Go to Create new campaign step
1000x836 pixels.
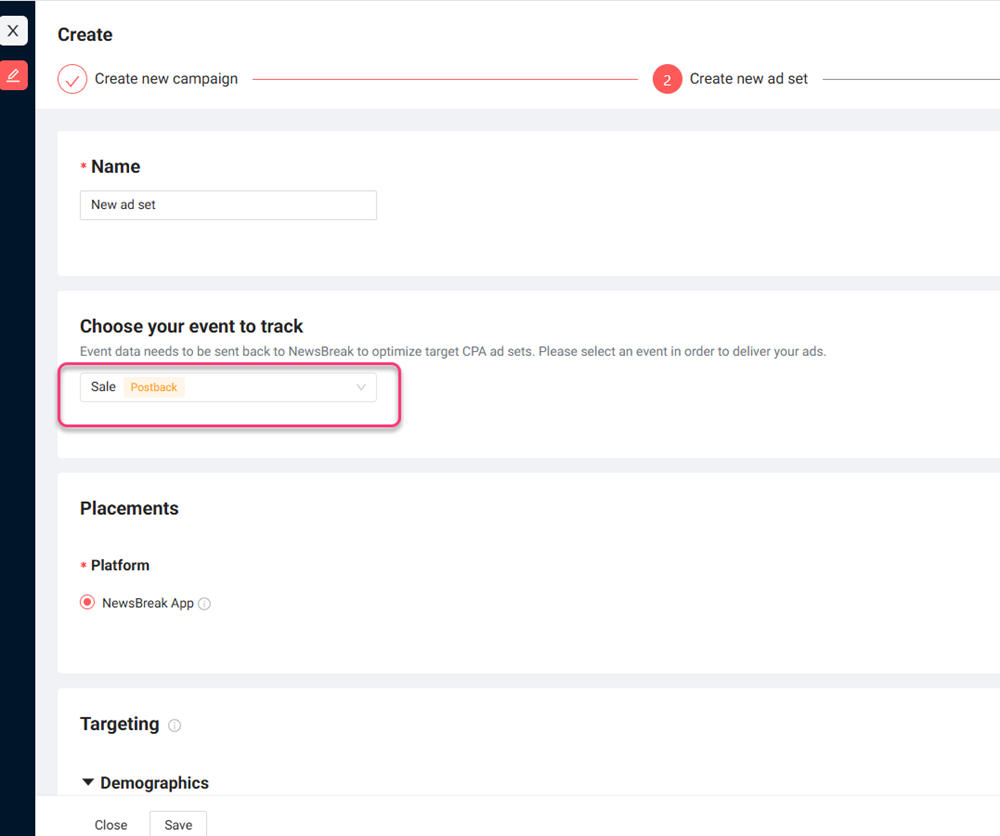(x=166, y=79)
